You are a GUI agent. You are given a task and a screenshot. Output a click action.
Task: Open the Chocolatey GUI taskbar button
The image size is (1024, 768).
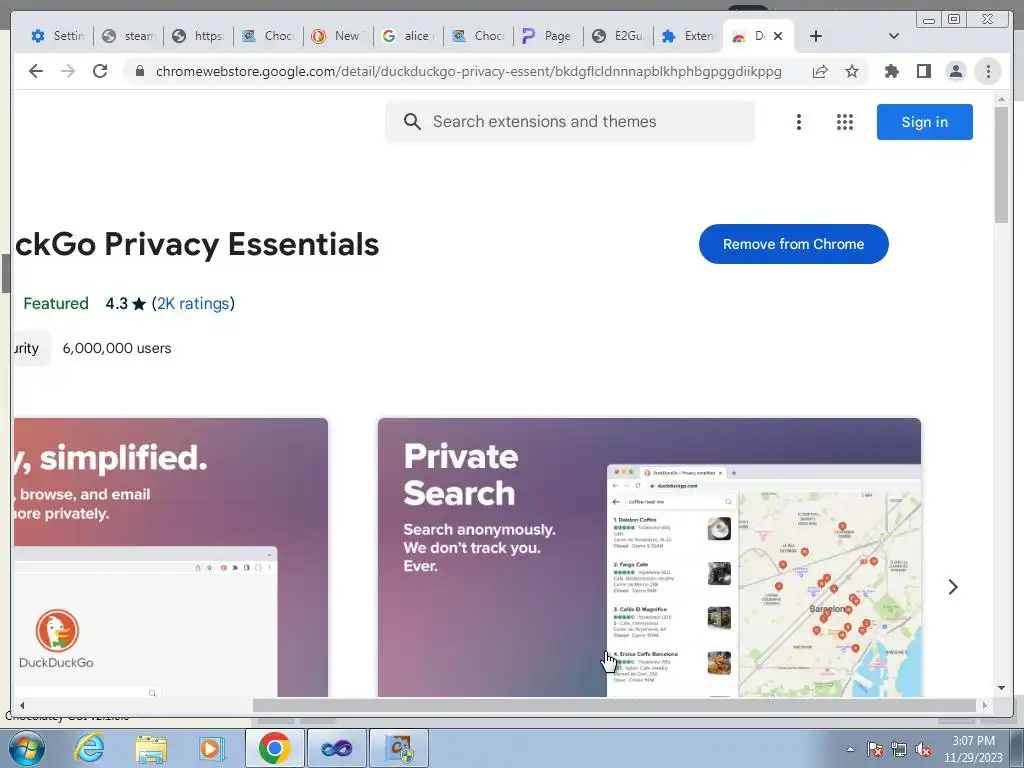[399, 748]
